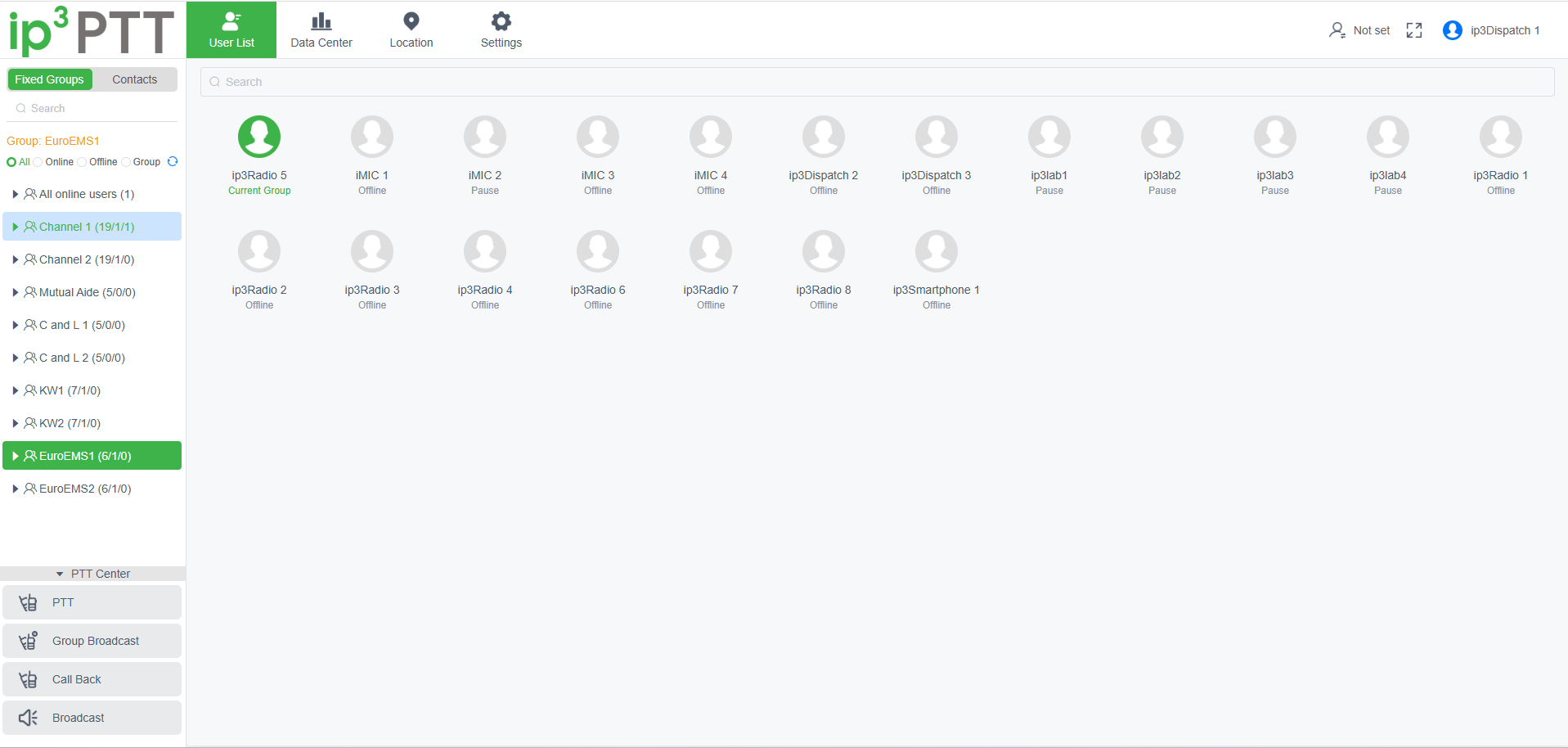1568x748 pixels.
Task: Select the EuroEMS2 (6/1/0) group label
Action: point(85,489)
